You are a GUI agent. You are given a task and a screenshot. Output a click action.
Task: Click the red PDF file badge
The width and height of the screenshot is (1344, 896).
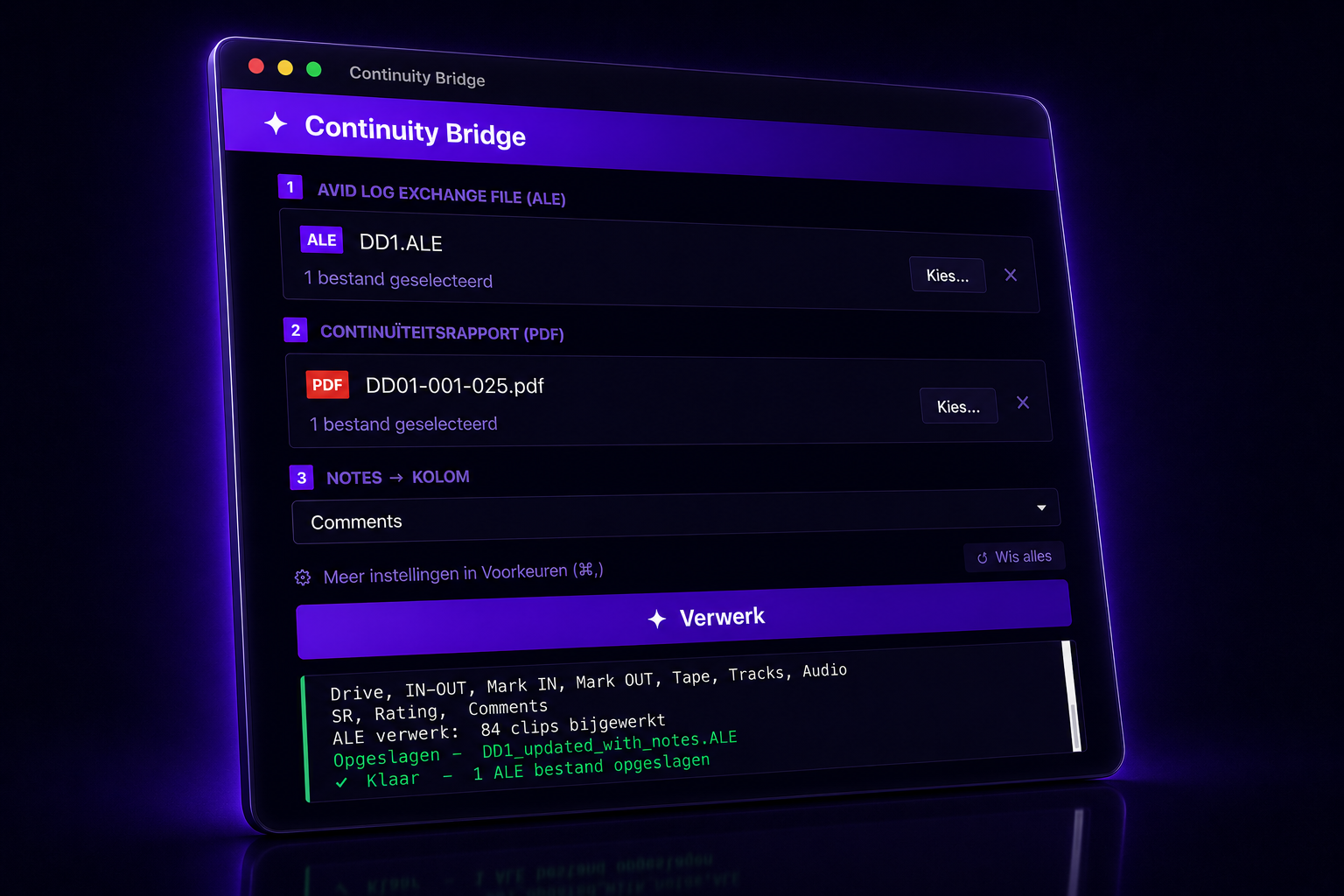click(327, 385)
